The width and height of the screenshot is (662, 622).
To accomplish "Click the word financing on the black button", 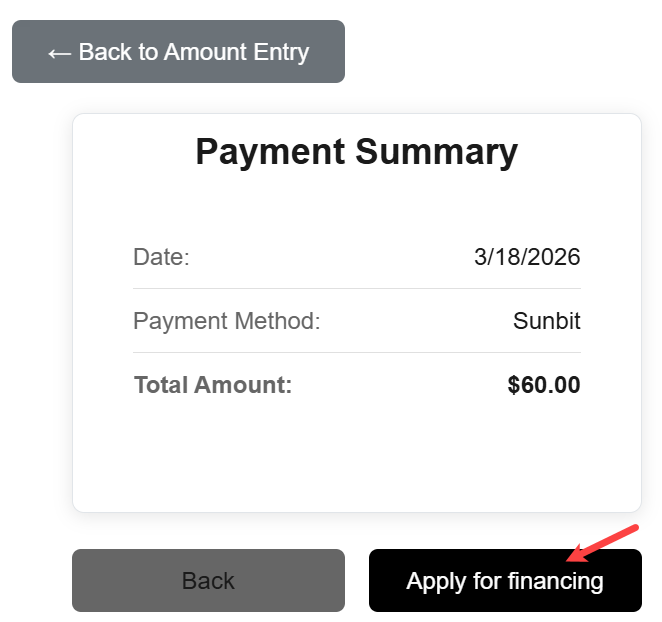I will pos(555,581).
